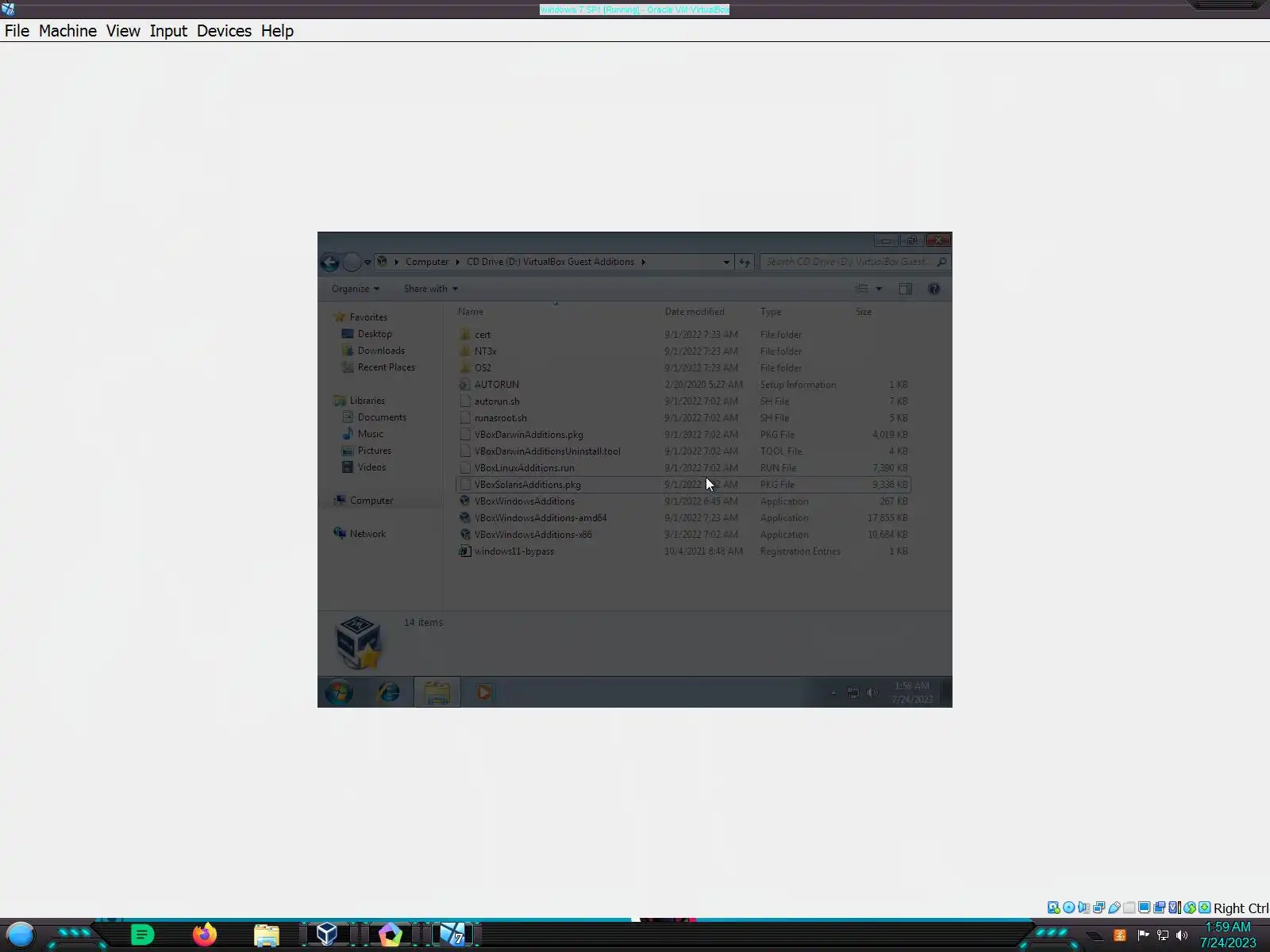Click the shared folders status icon
The width and height of the screenshot is (1270, 952).
point(1129,908)
